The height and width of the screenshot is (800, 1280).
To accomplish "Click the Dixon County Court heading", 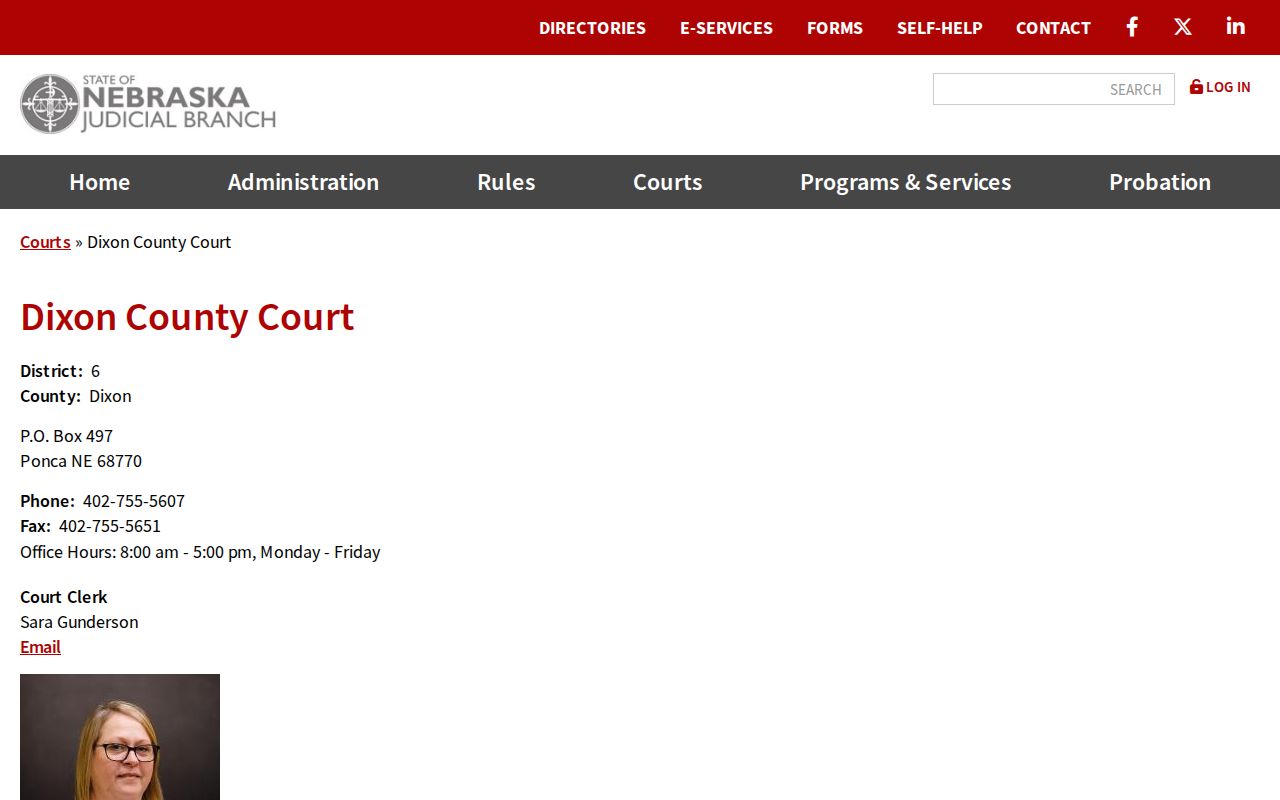I will tap(187, 317).
